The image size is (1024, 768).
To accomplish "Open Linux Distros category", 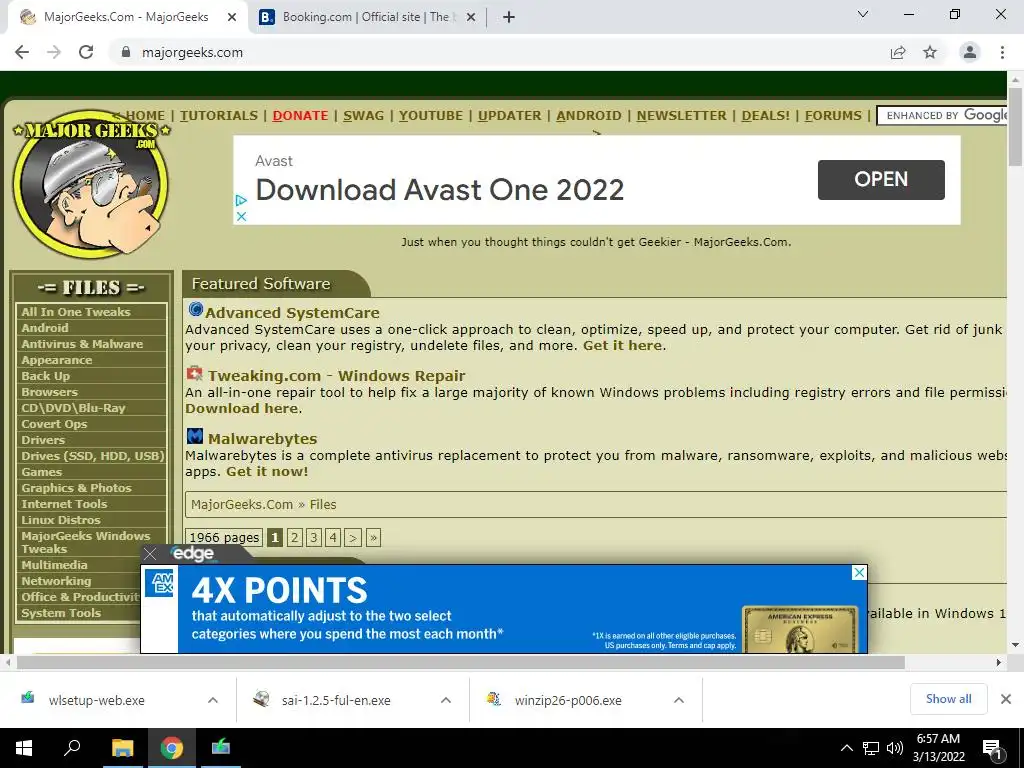I will point(91,520).
